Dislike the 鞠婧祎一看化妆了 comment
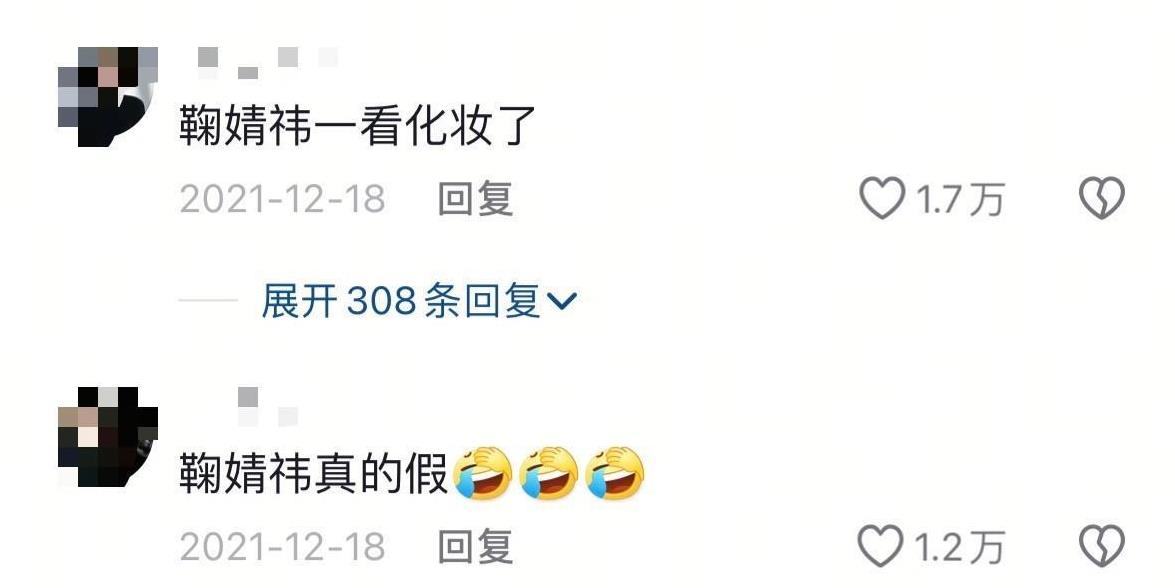This screenshot has width=1175, height=588. pyautogui.click(x=1102, y=198)
